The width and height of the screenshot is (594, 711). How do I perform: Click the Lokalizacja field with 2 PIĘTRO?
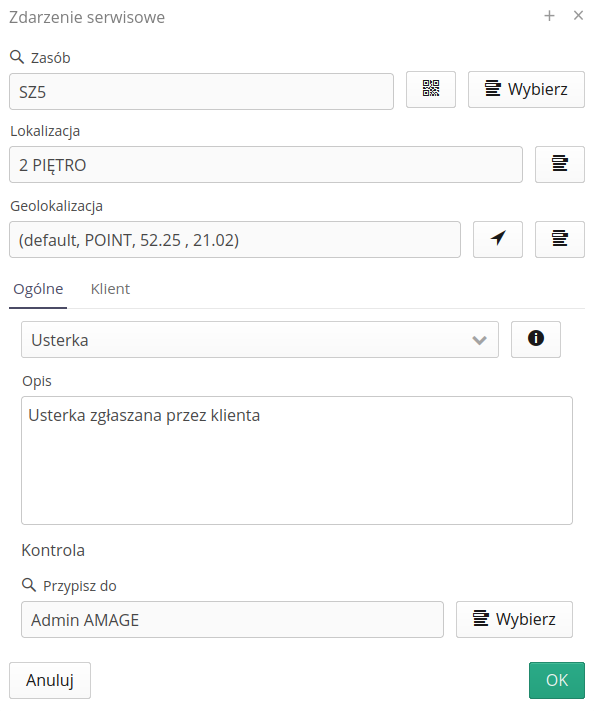266,165
